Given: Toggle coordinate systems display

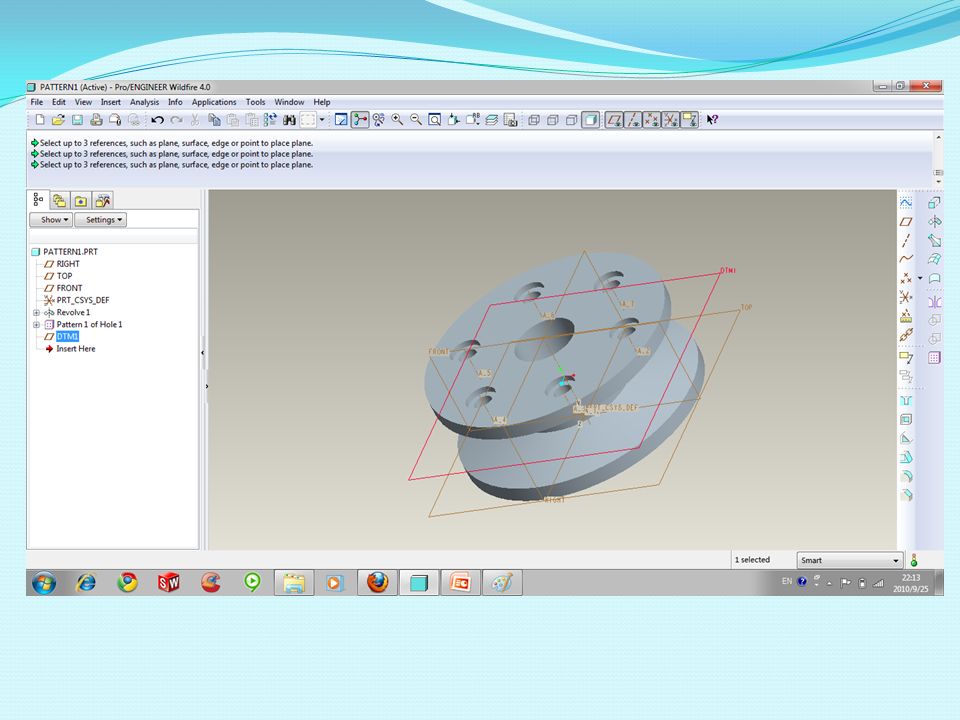Looking at the screenshot, I should coord(671,120).
